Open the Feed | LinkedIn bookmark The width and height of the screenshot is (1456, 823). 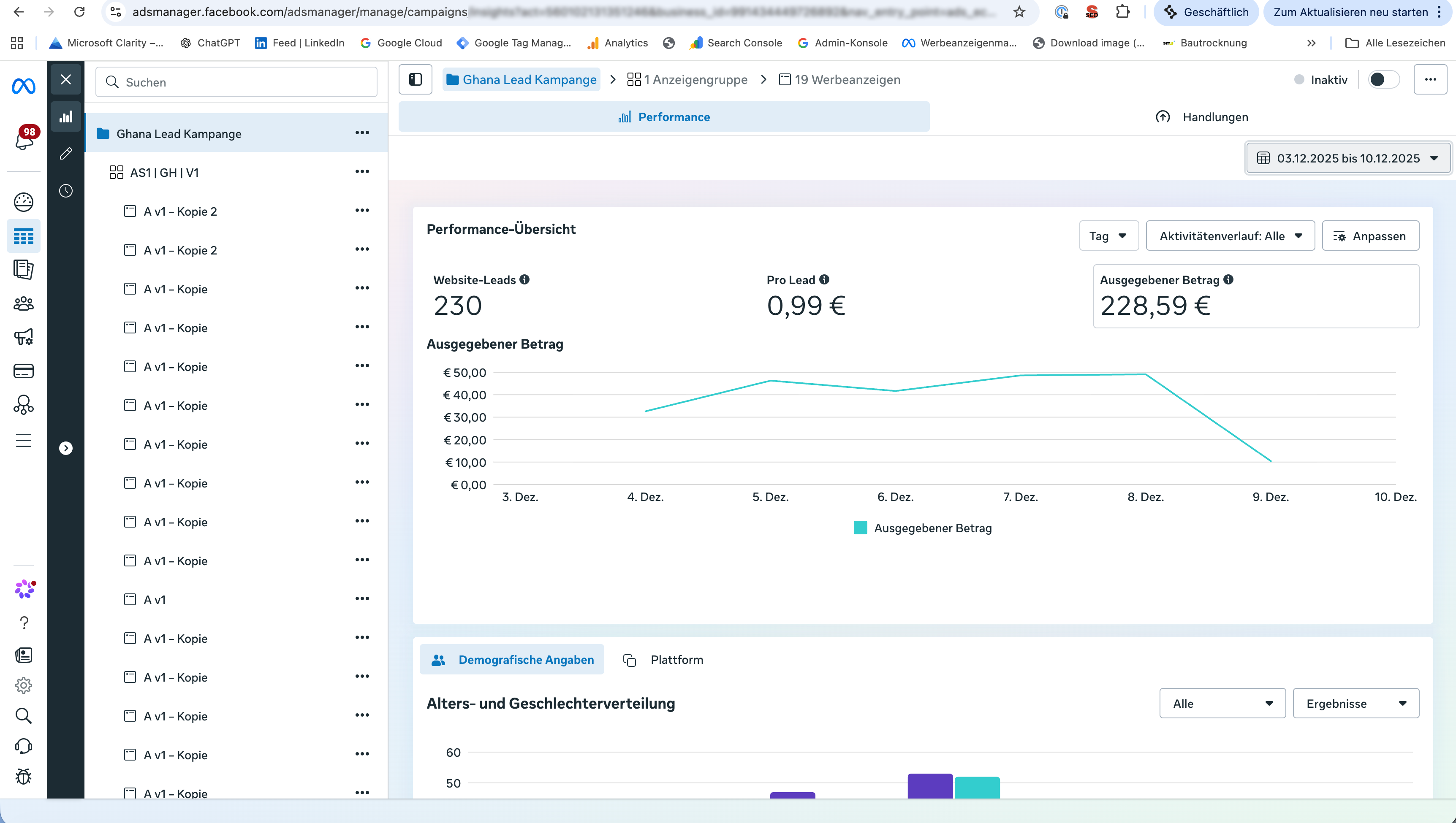click(x=300, y=43)
